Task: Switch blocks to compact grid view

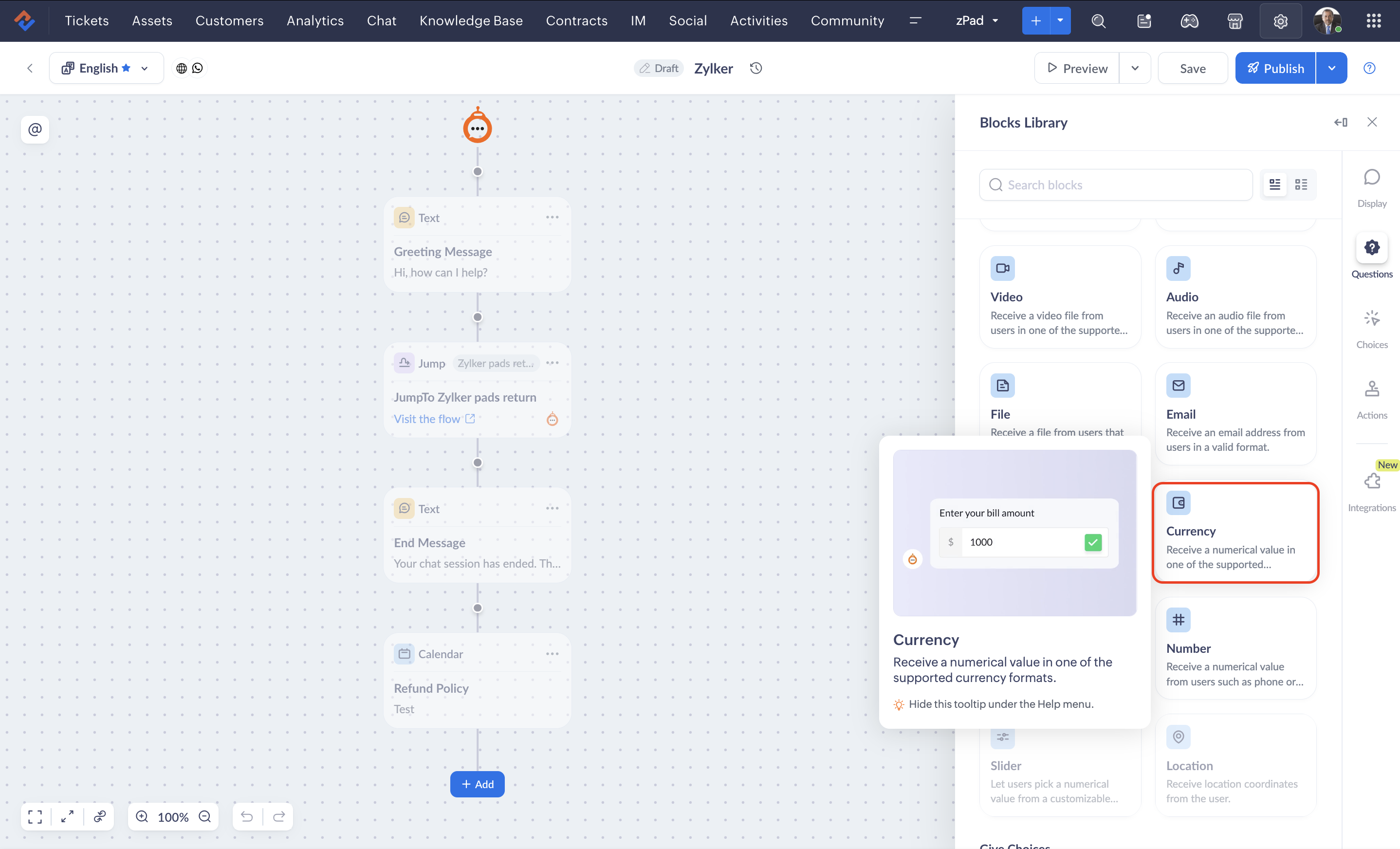Action: [x=1301, y=185]
